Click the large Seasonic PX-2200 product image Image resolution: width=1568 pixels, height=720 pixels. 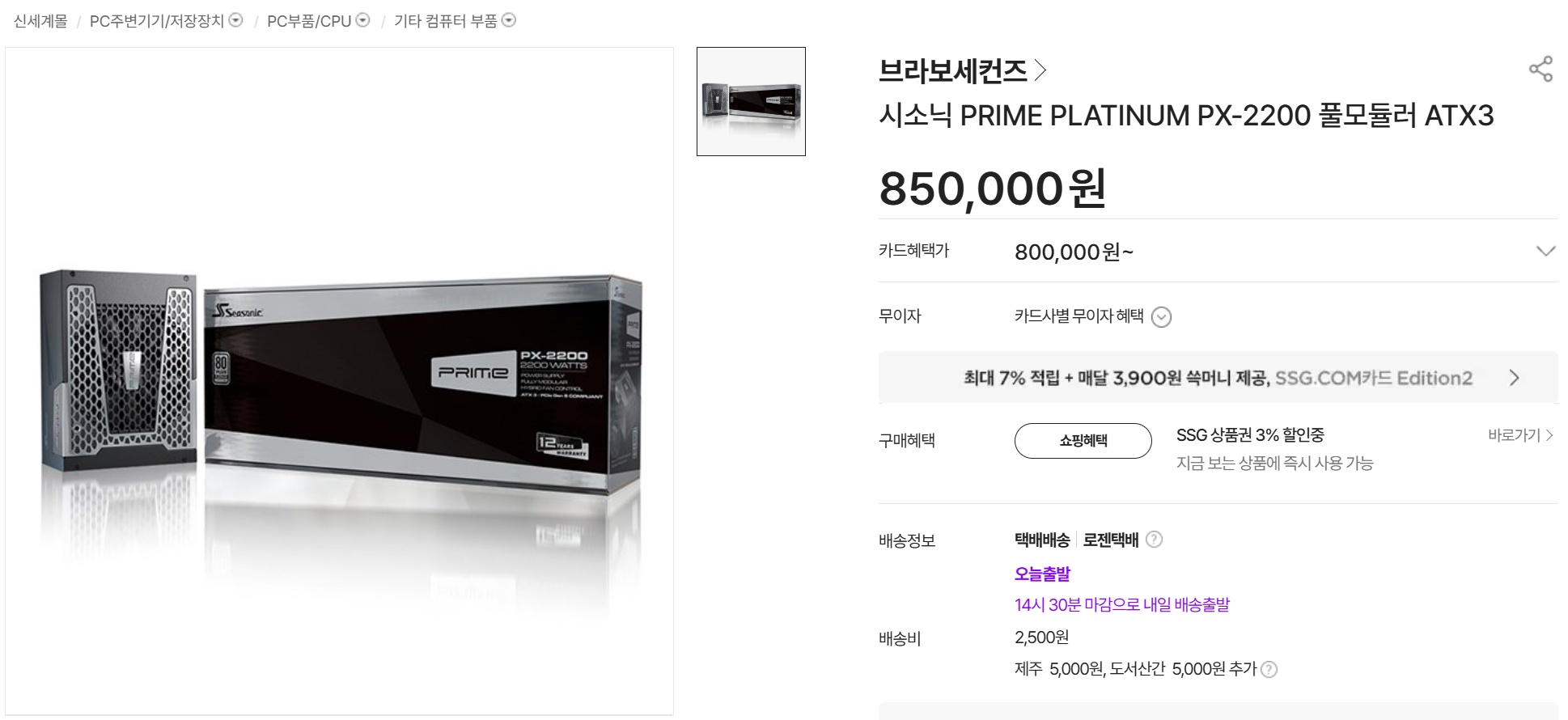[340, 381]
